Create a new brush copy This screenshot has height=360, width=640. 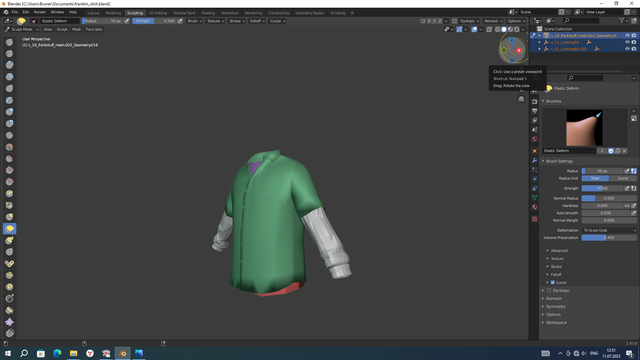pos(618,151)
